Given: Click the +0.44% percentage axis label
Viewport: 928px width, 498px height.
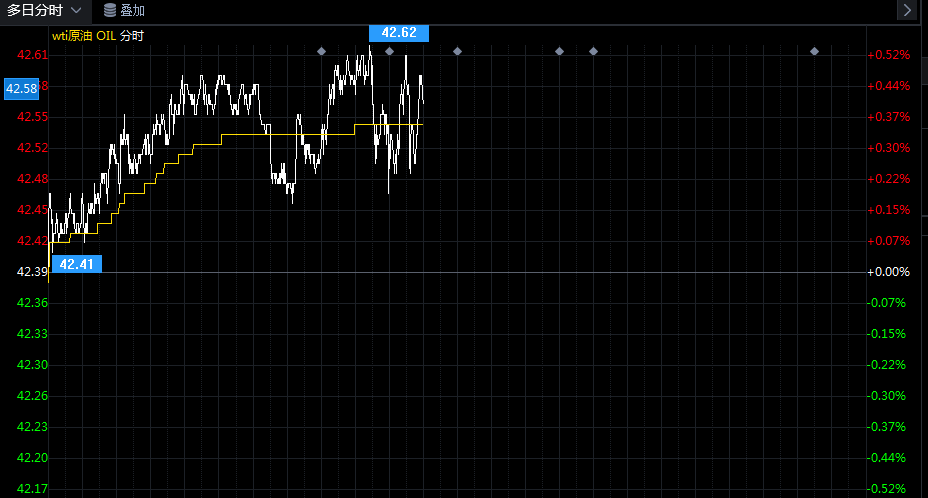Looking at the screenshot, I should (889, 86).
